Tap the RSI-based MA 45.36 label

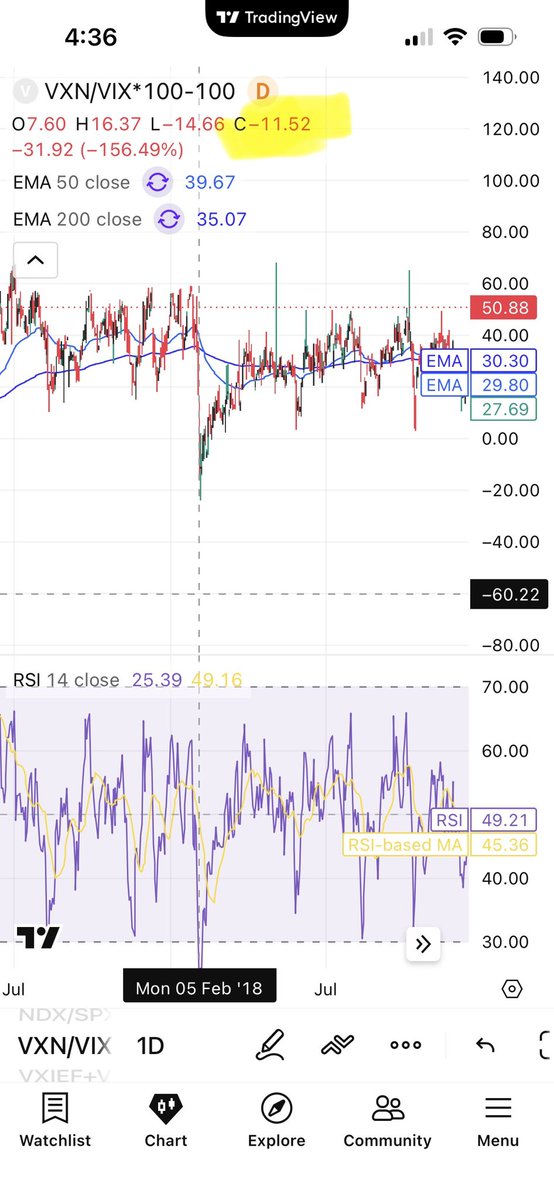click(440, 846)
